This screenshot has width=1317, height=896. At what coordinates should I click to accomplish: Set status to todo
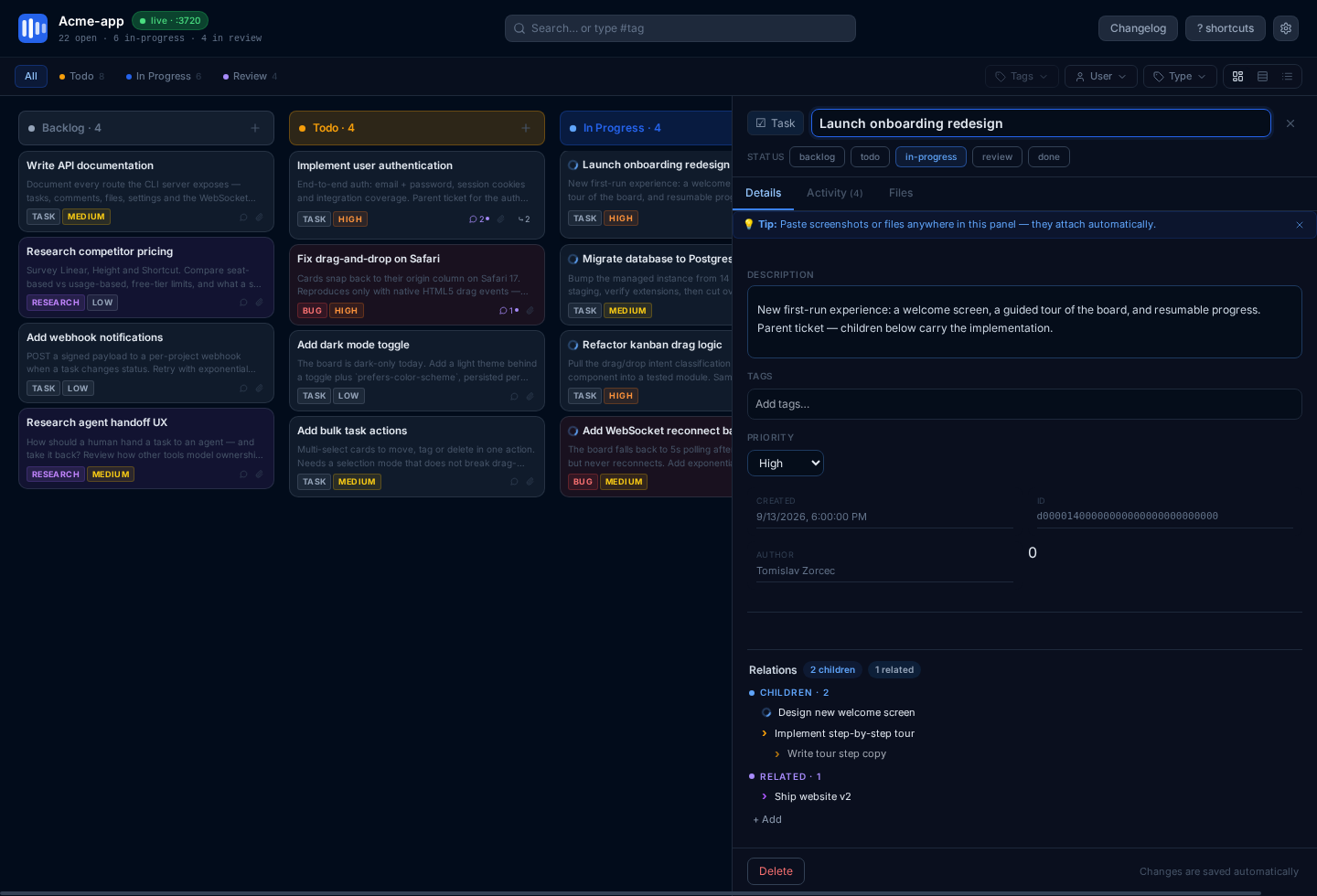(870, 157)
